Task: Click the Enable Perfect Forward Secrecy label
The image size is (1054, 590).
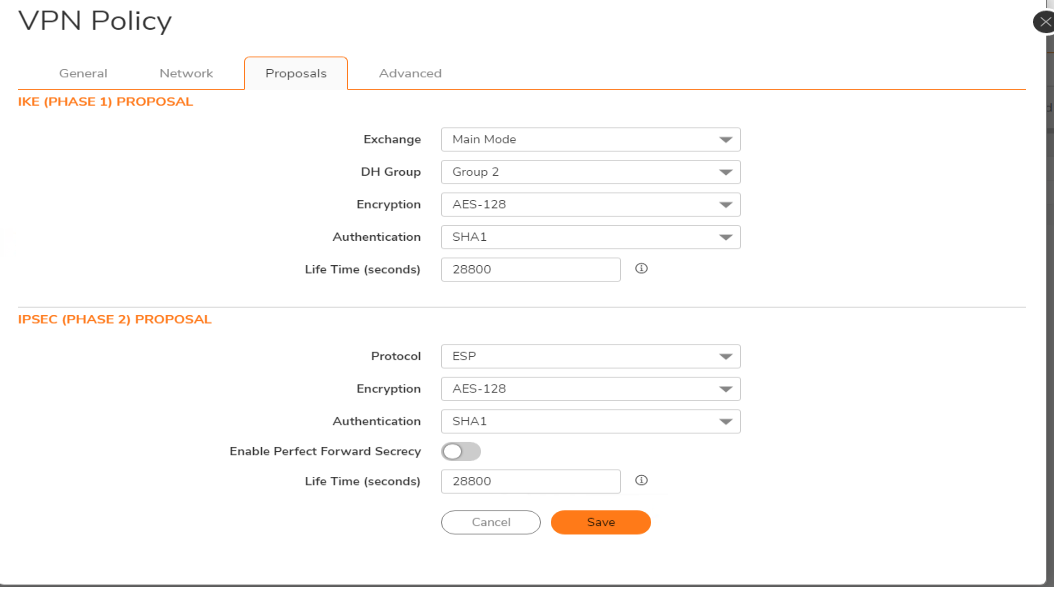Action: (x=325, y=452)
